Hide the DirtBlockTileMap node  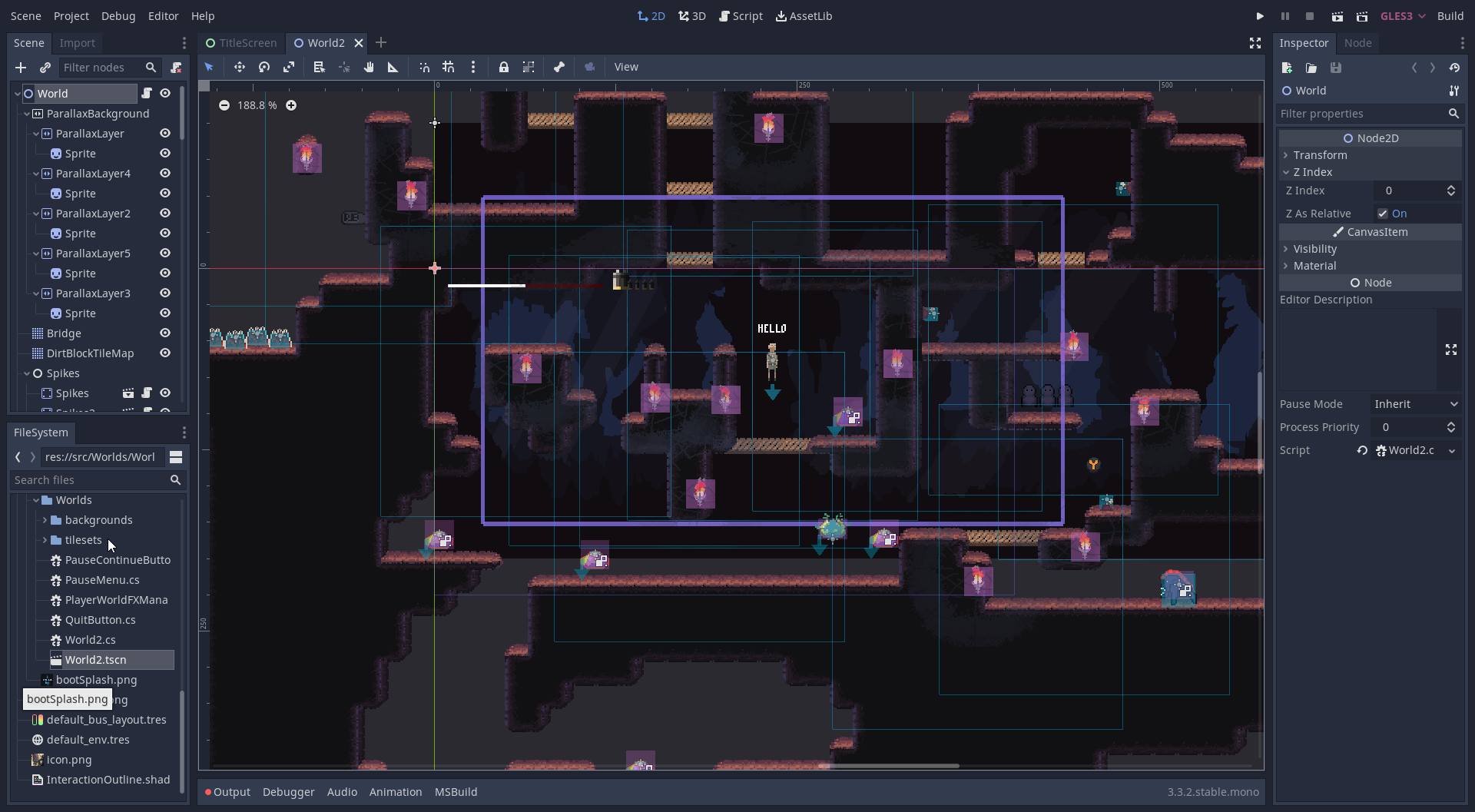(x=165, y=353)
